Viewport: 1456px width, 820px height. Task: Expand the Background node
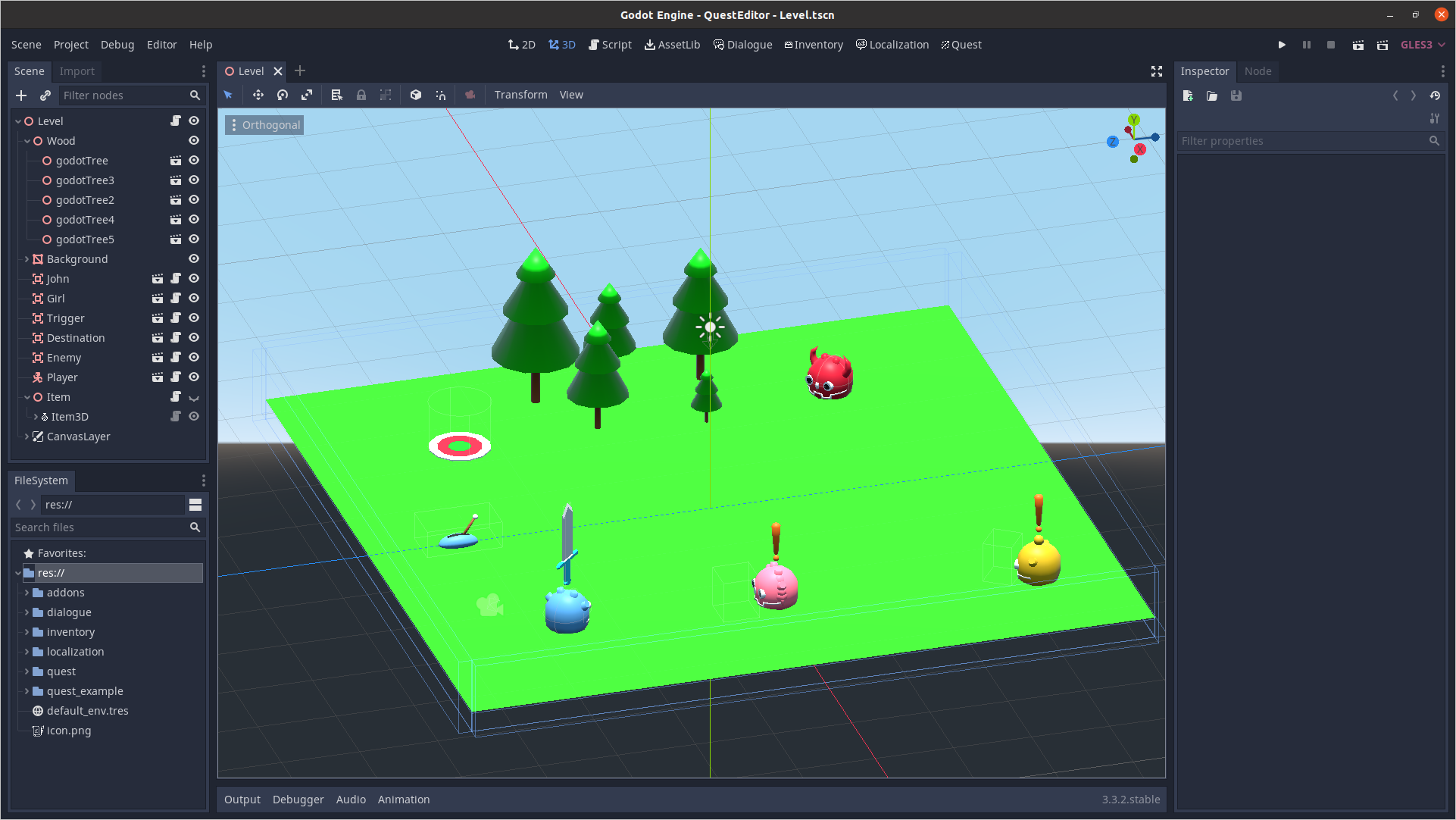click(x=27, y=259)
